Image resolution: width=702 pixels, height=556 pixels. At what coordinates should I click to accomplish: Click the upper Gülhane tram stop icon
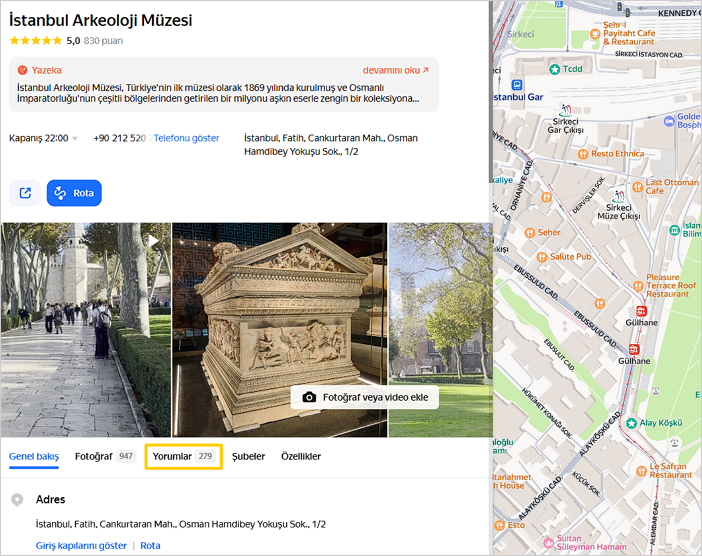[x=641, y=311]
